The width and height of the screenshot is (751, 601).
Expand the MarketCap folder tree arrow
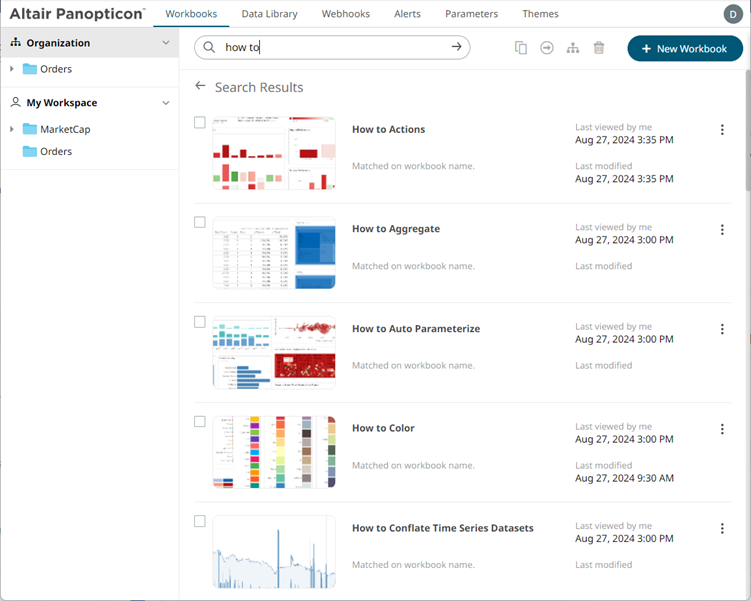coord(12,130)
